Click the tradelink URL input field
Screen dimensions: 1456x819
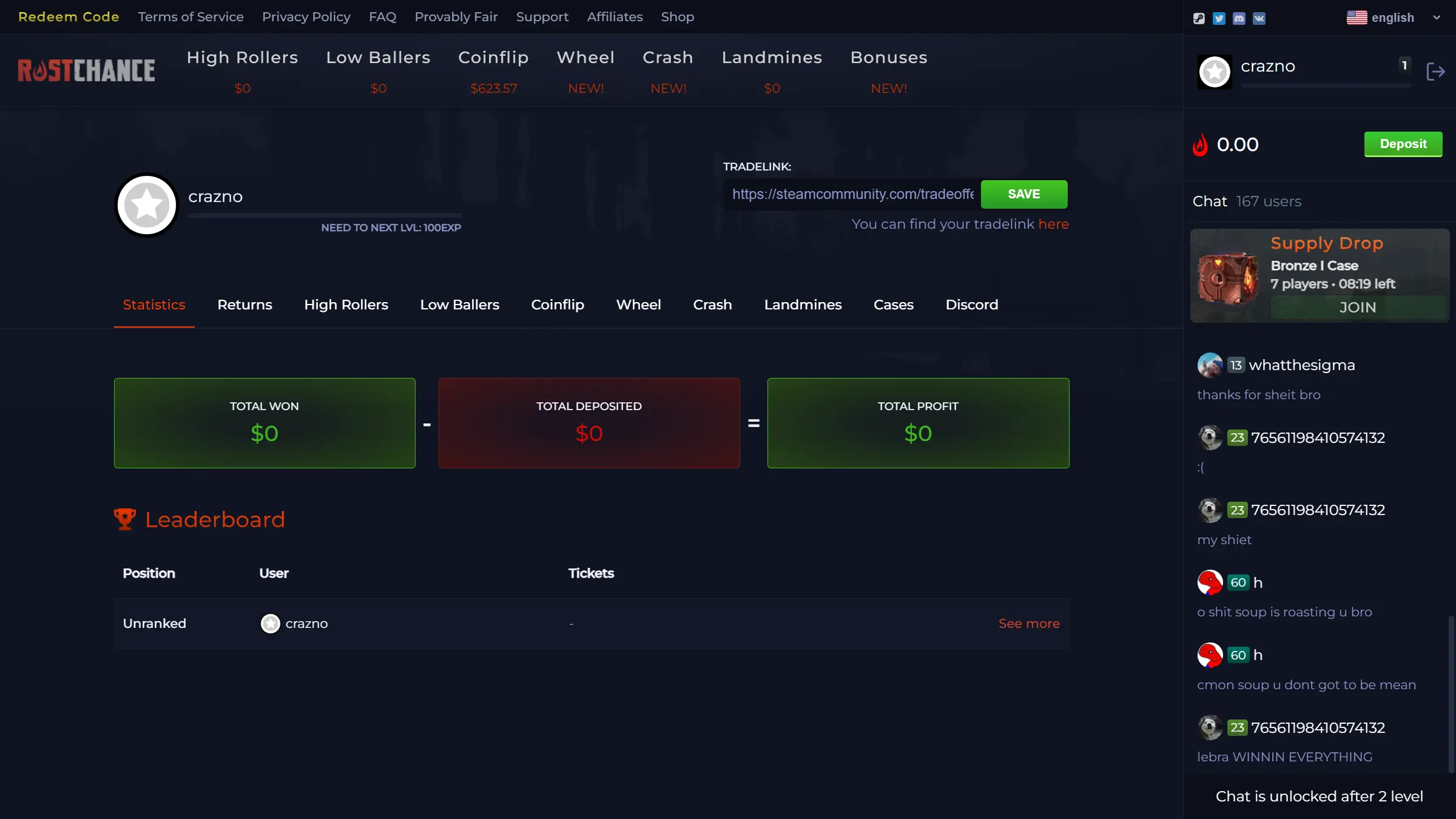852,194
